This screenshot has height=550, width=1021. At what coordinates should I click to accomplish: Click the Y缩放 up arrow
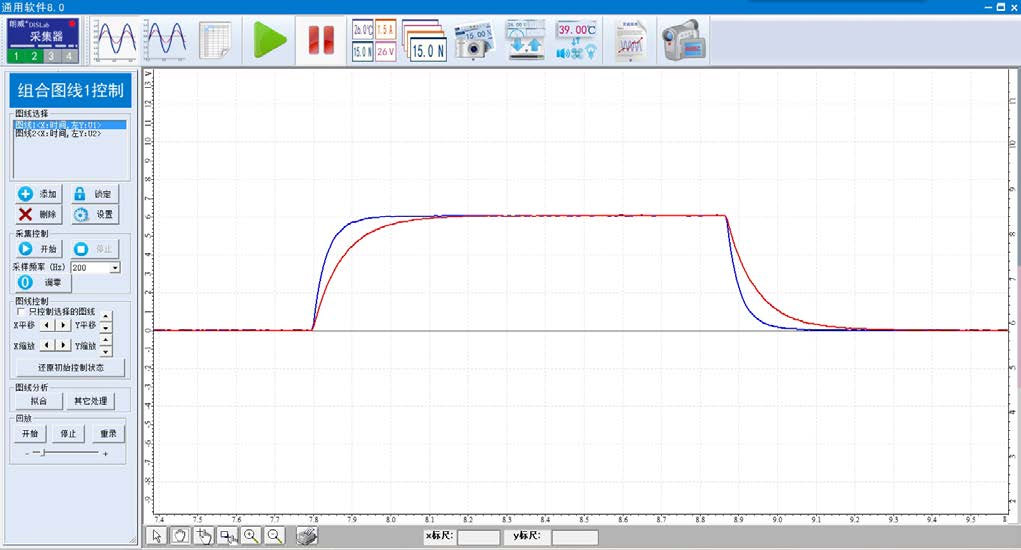pos(106,340)
